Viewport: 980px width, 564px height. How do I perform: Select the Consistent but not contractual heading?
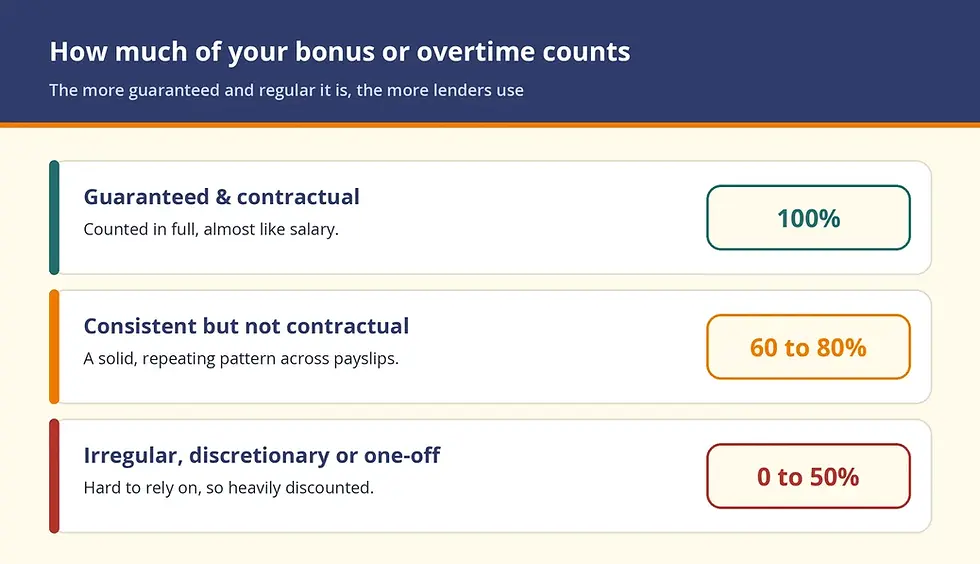tap(246, 326)
